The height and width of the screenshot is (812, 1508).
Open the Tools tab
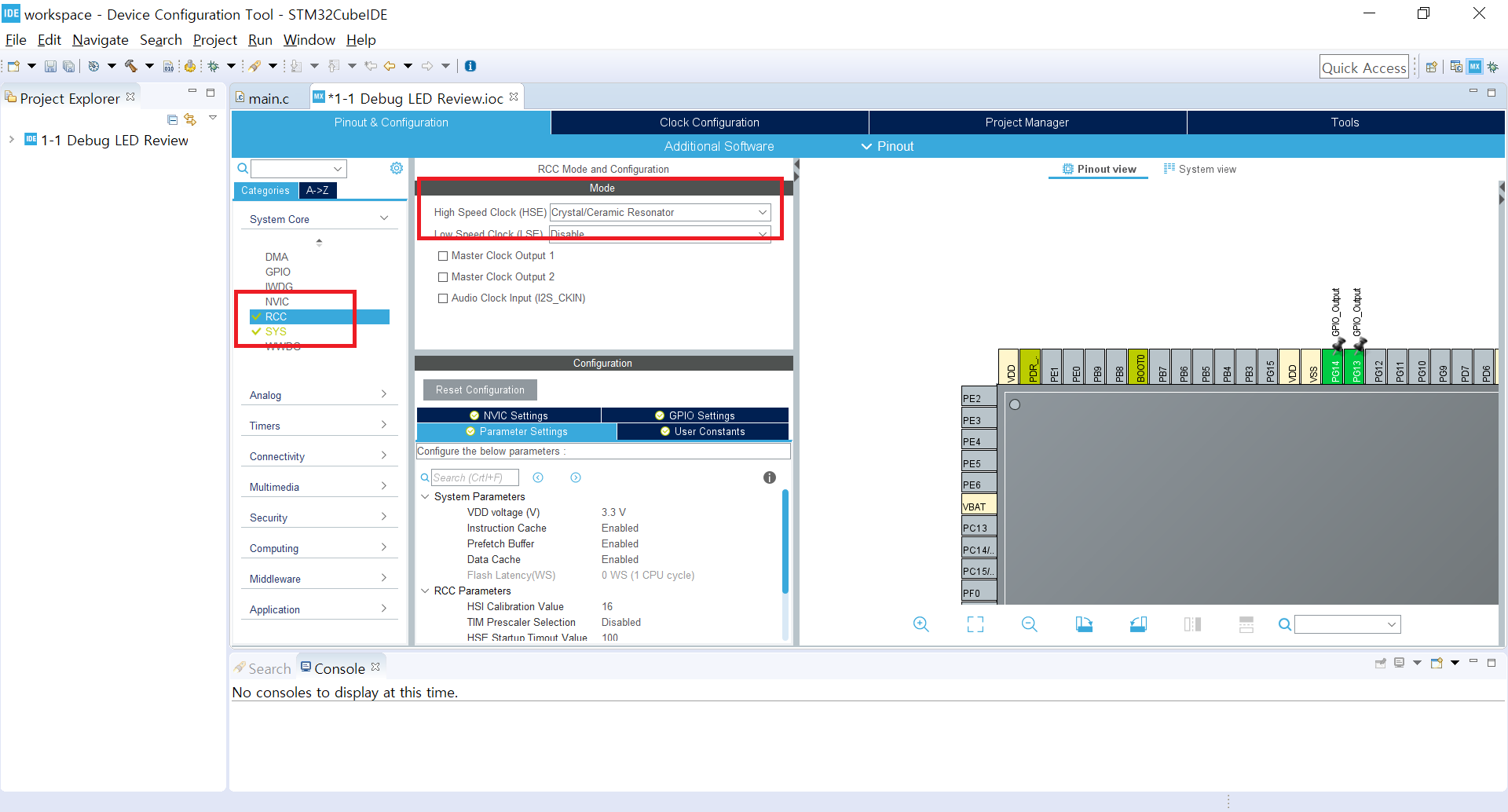tap(1345, 123)
